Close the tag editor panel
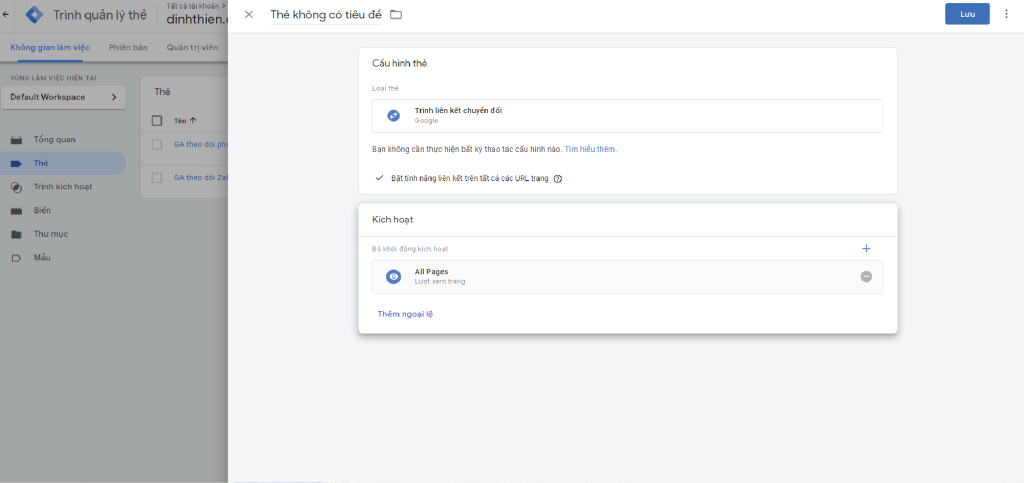Viewport: 1024px width, 483px height. (x=249, y=14)
